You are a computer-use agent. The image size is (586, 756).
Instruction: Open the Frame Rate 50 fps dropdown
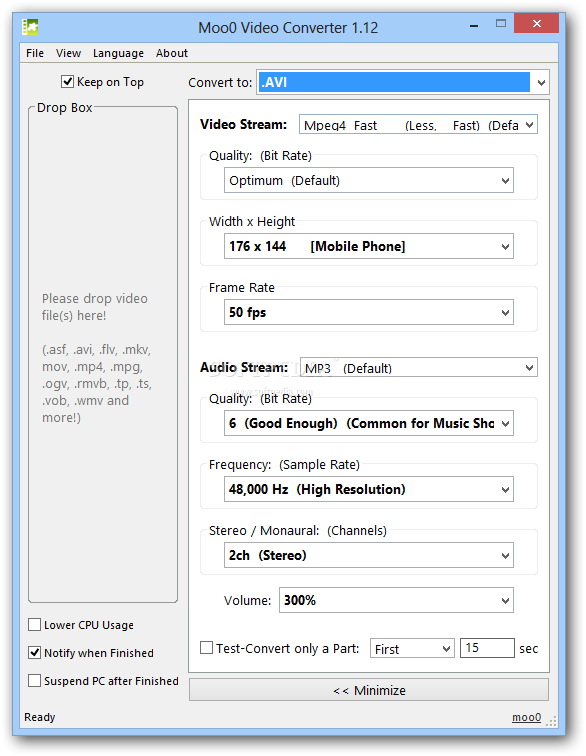tap(368, 312)
